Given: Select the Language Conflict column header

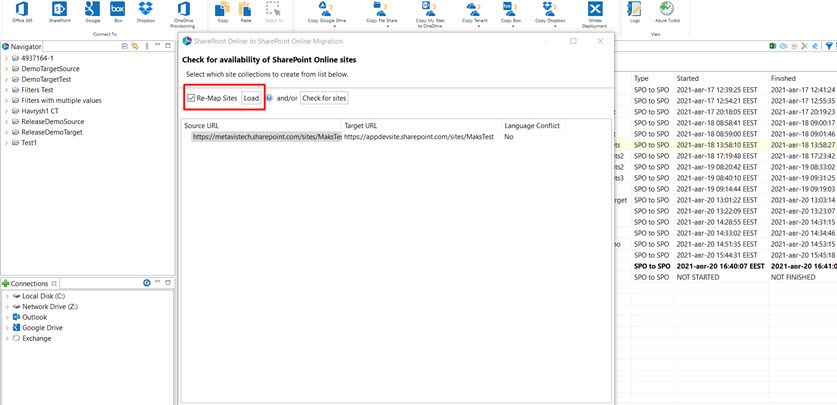Looking at the screenshot, I should tap(534, 125).
